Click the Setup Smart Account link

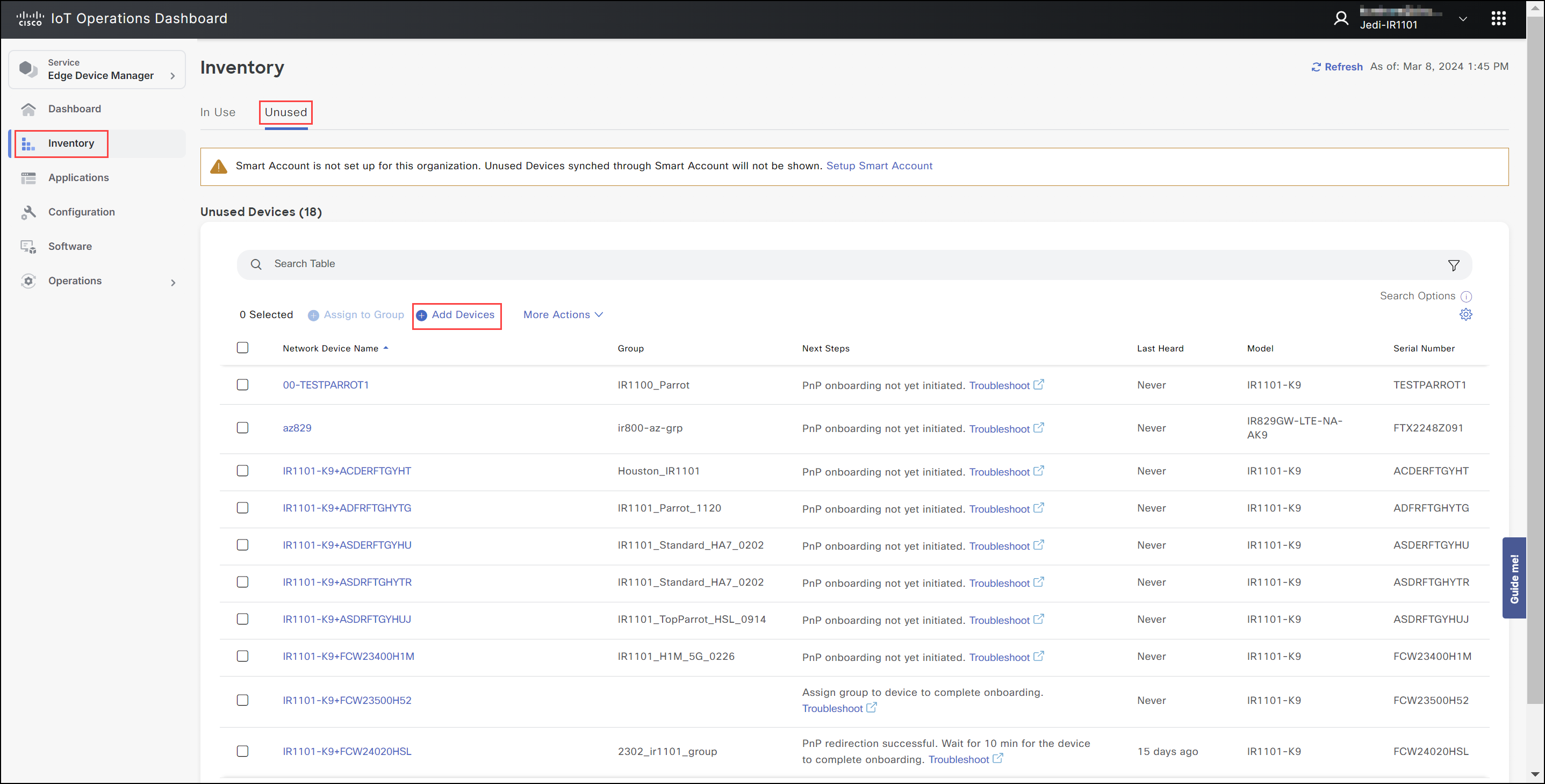coord(879,166)
